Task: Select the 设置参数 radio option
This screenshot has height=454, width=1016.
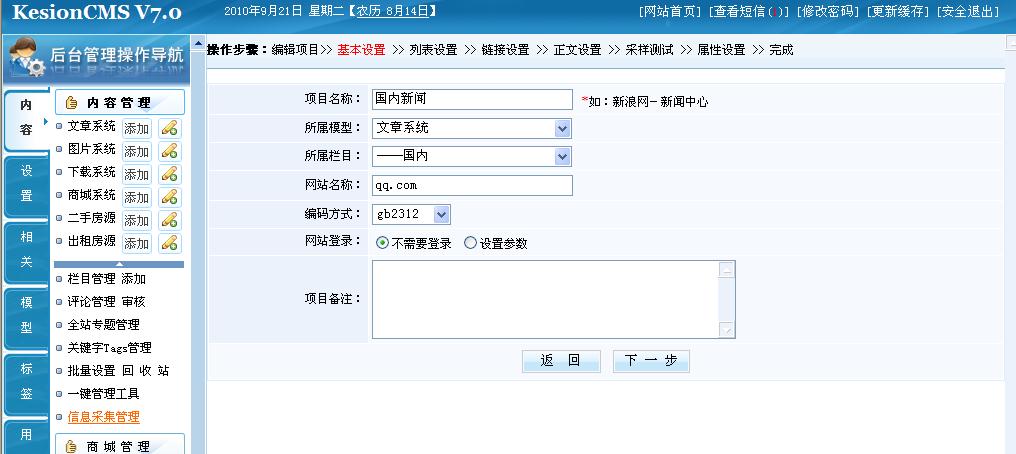Action: point(470,243)
